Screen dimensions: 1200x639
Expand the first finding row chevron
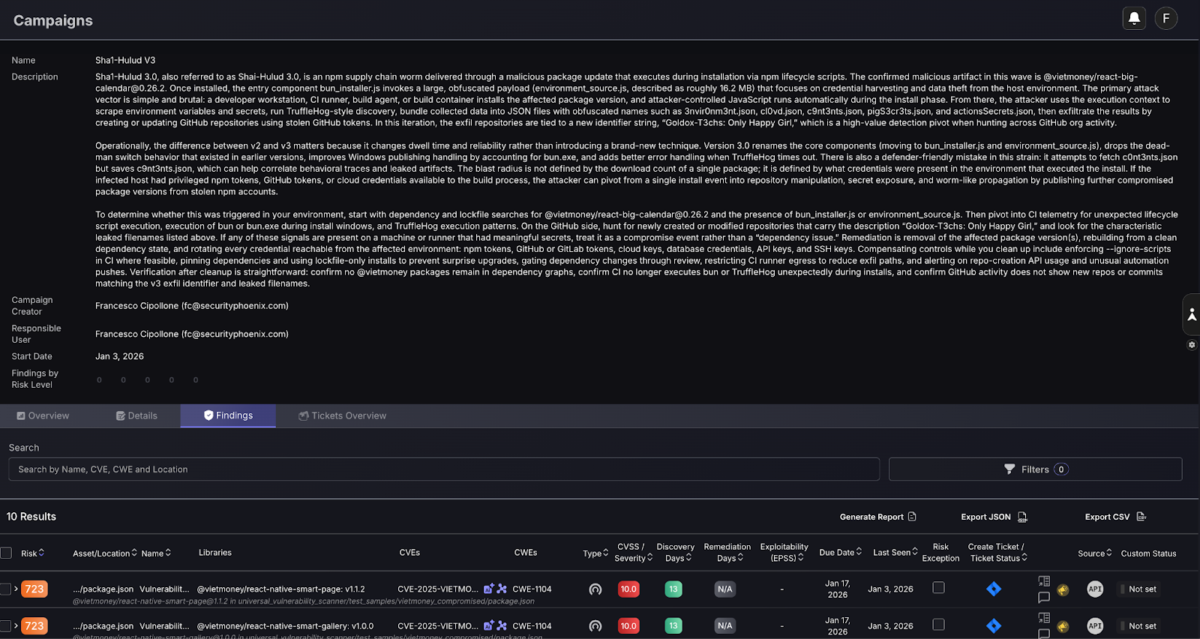pyautogui.click(x=15, y=589)
